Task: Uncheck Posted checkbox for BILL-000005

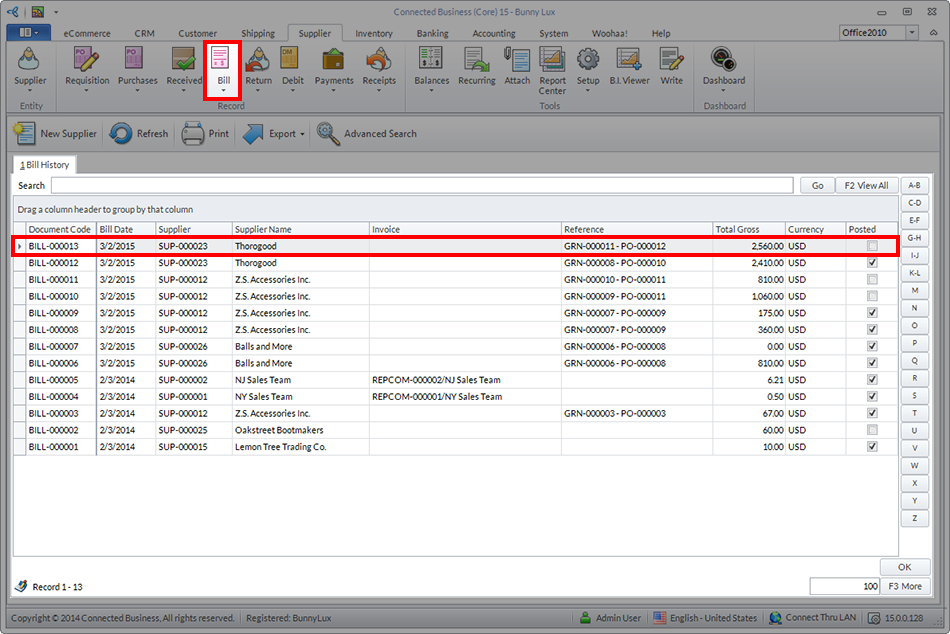Action: pyautogui.click(x=873, y=380)
